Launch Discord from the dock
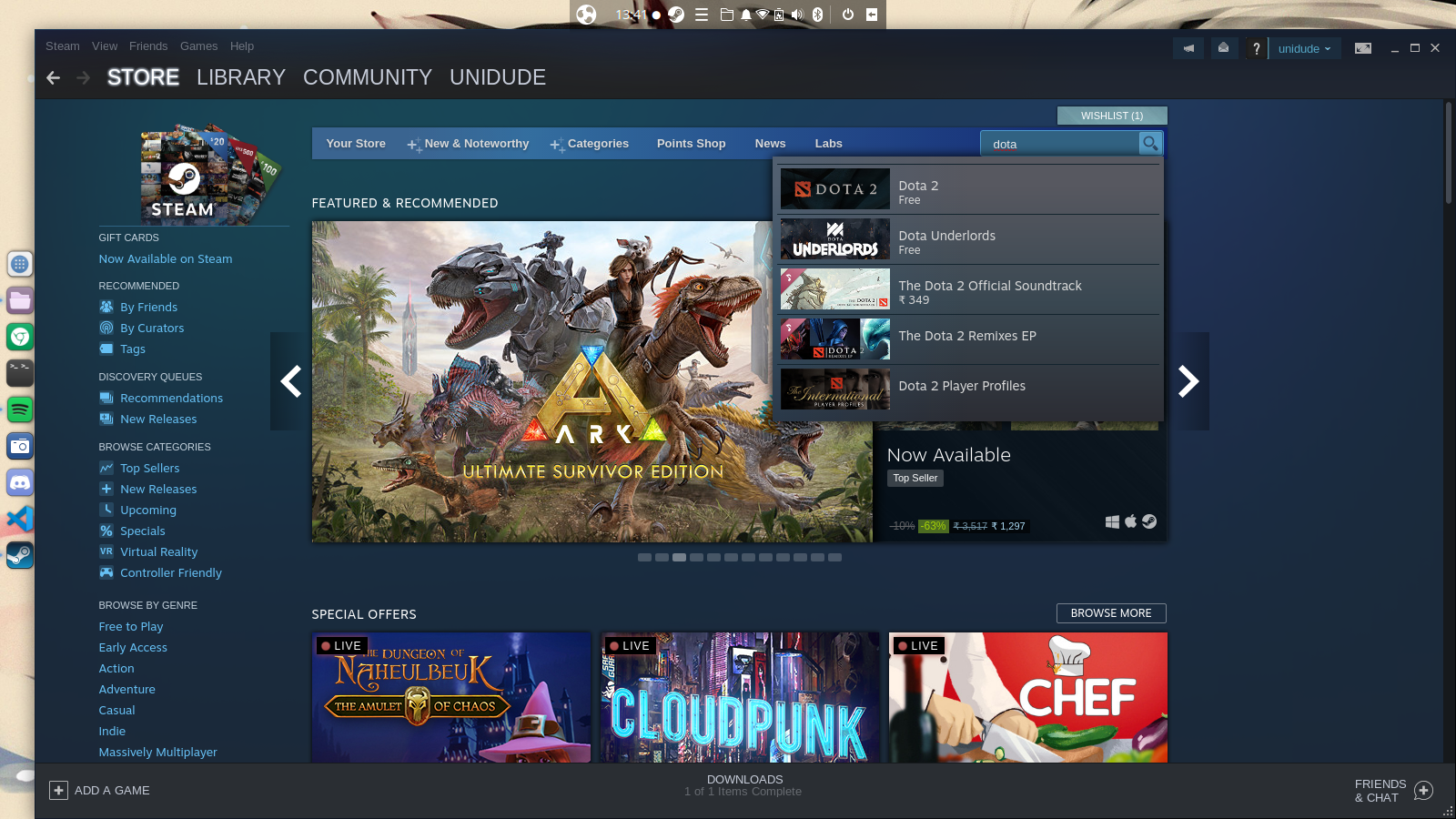The height and width of the screenshot is (819, 1456). point(20,482)
